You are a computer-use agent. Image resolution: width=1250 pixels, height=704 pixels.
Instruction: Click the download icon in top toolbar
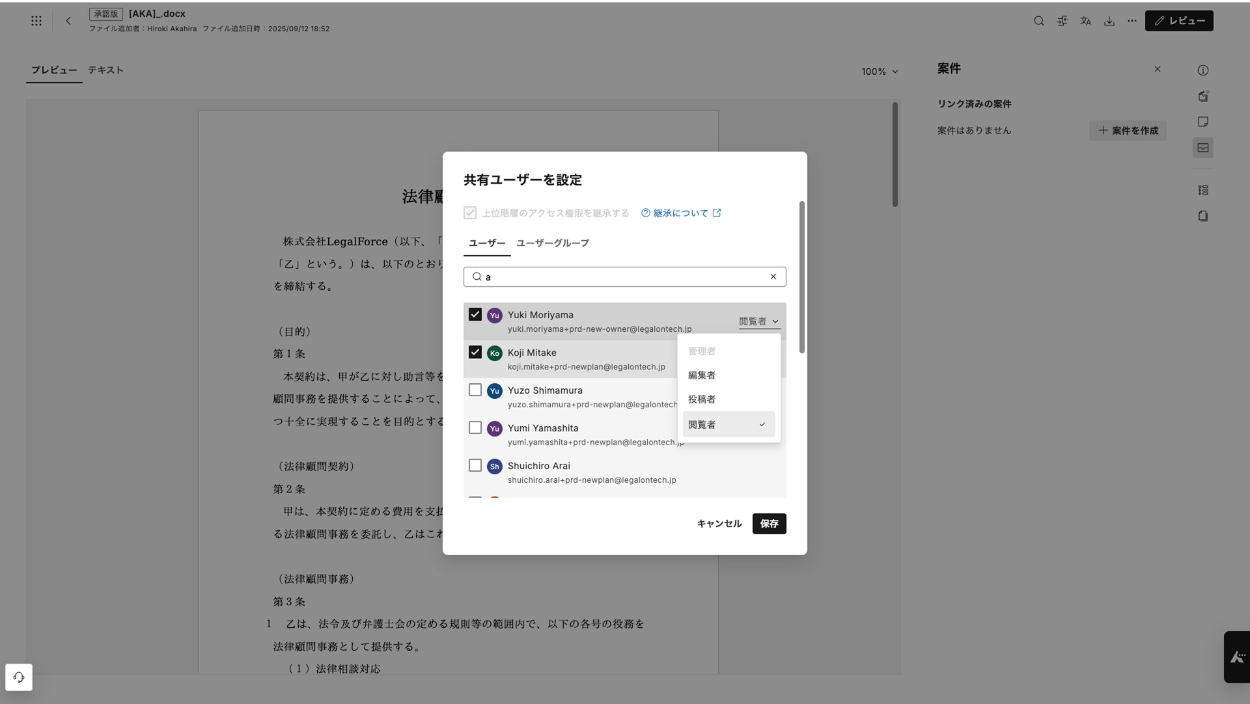(1109, 21)
